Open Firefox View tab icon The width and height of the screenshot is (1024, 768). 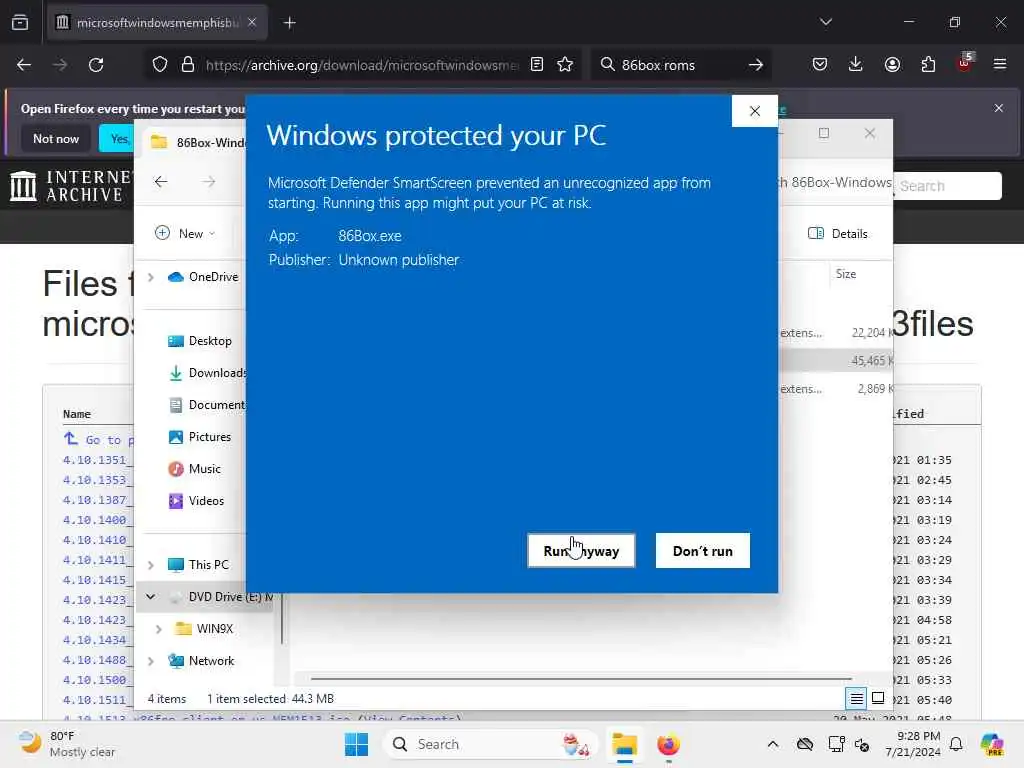[x=20, y=23]
